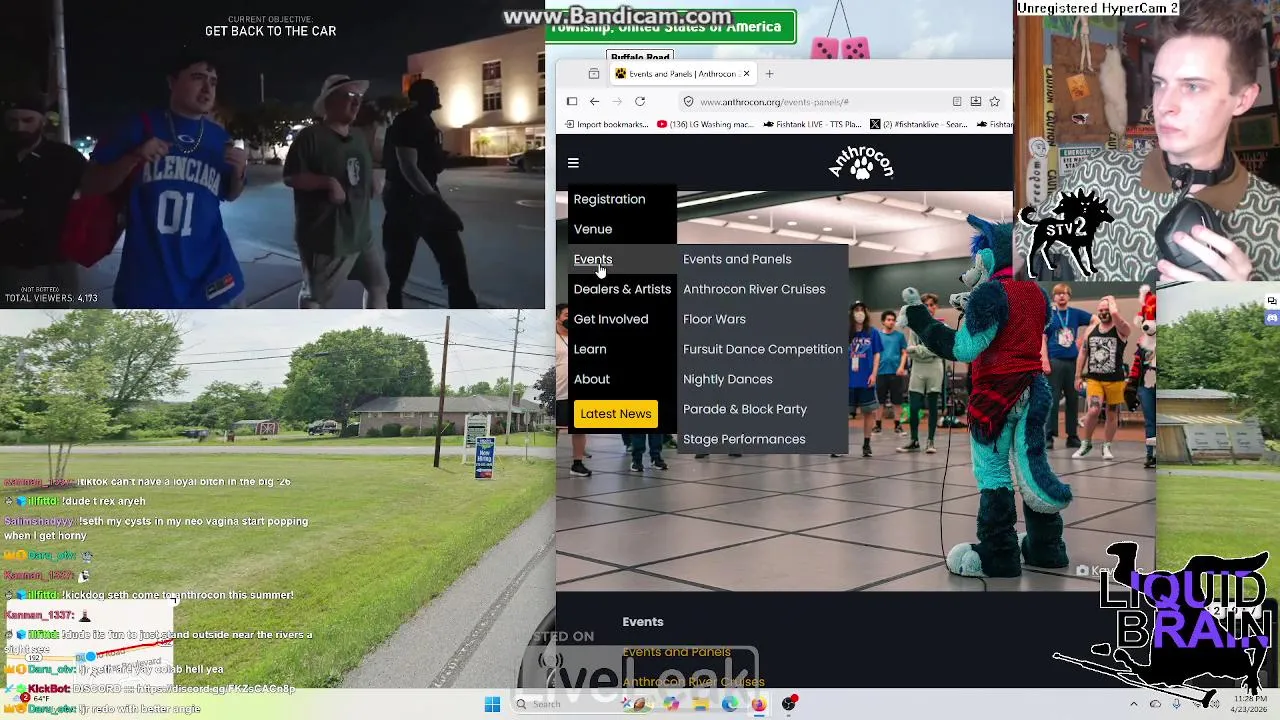Image resolution: width=1280 pixels, height=720 pixels.
Task: Click the Anthrocon paw logo
Action: click(x=861, y=163)
